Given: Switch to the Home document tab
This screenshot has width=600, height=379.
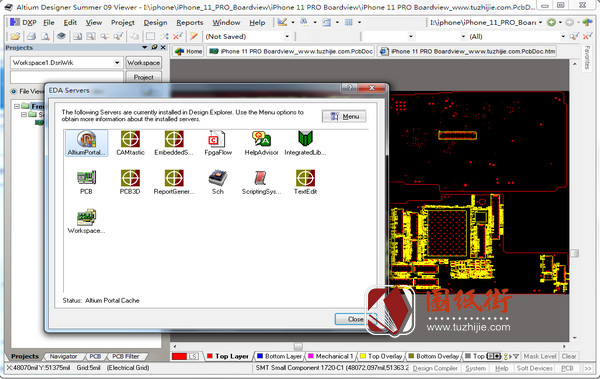Looking at the screenshot, I should click(x=188, y=51).
